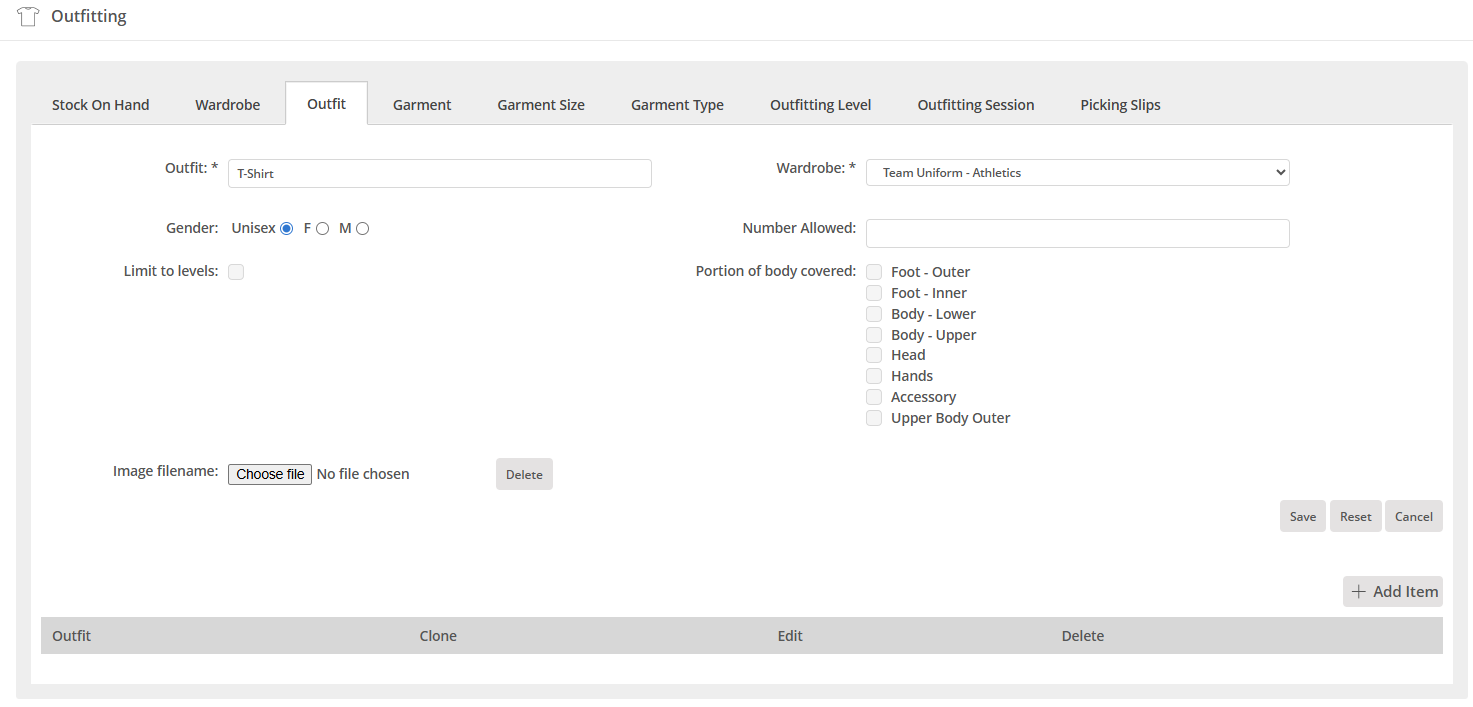1473x707 pixels.
Task: Enable the Limit to levels checkbox
Action: point(236,272)
